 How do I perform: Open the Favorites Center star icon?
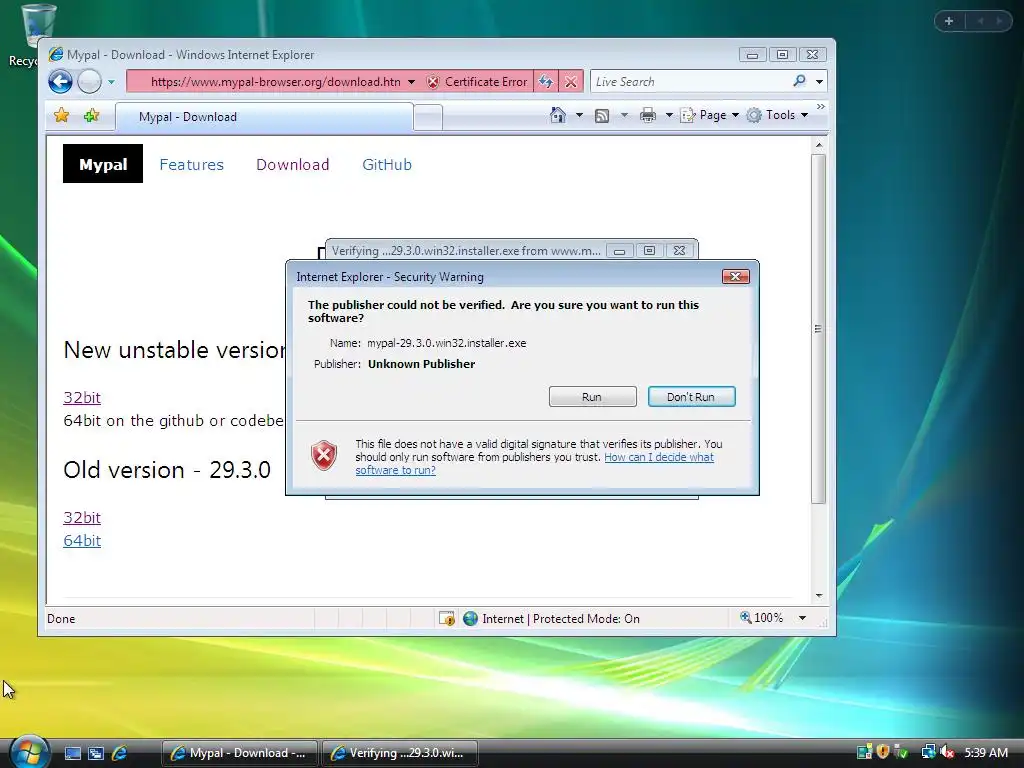pos(61,116)
